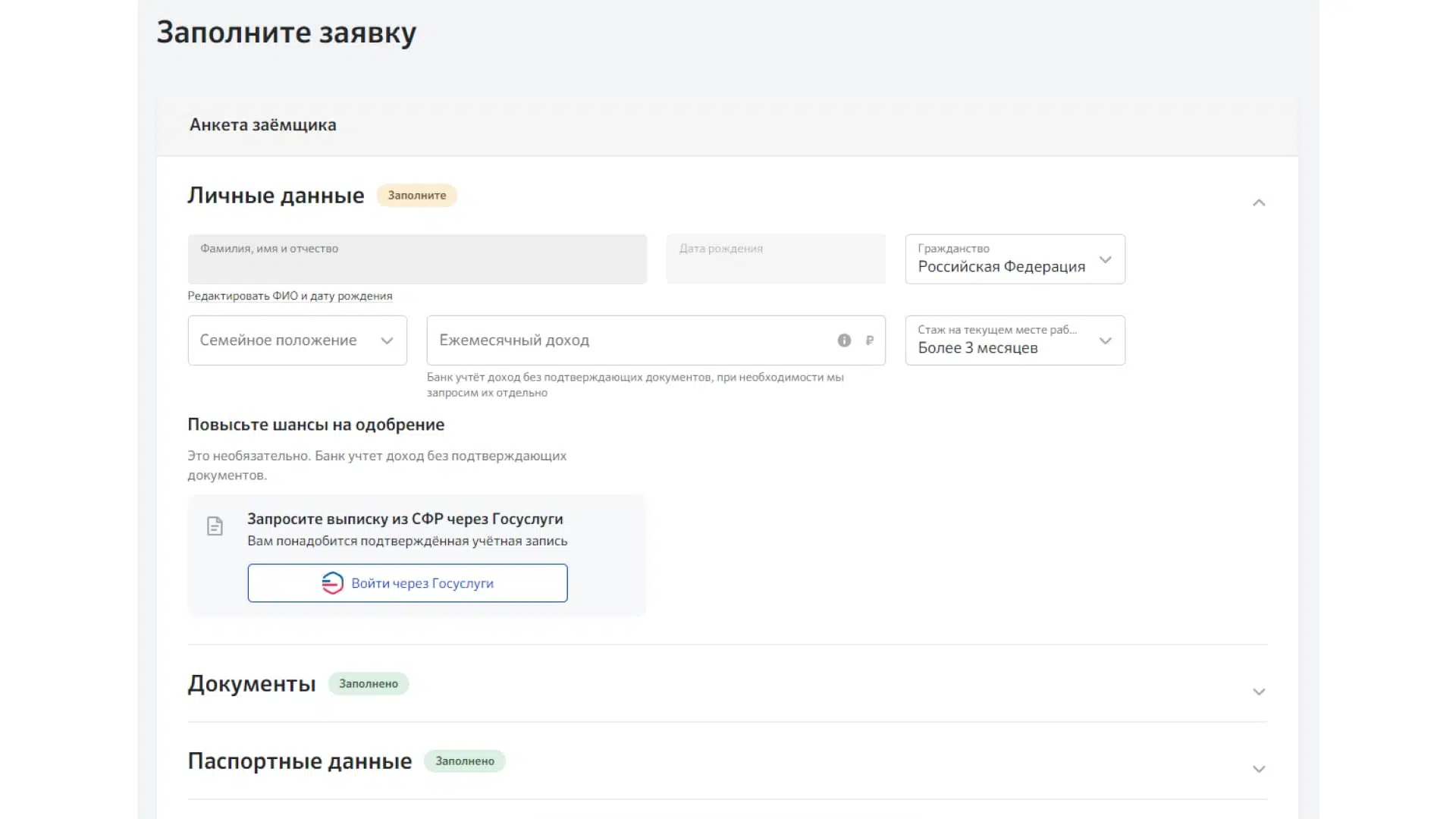Click the Паспортные данные heading

300,761
